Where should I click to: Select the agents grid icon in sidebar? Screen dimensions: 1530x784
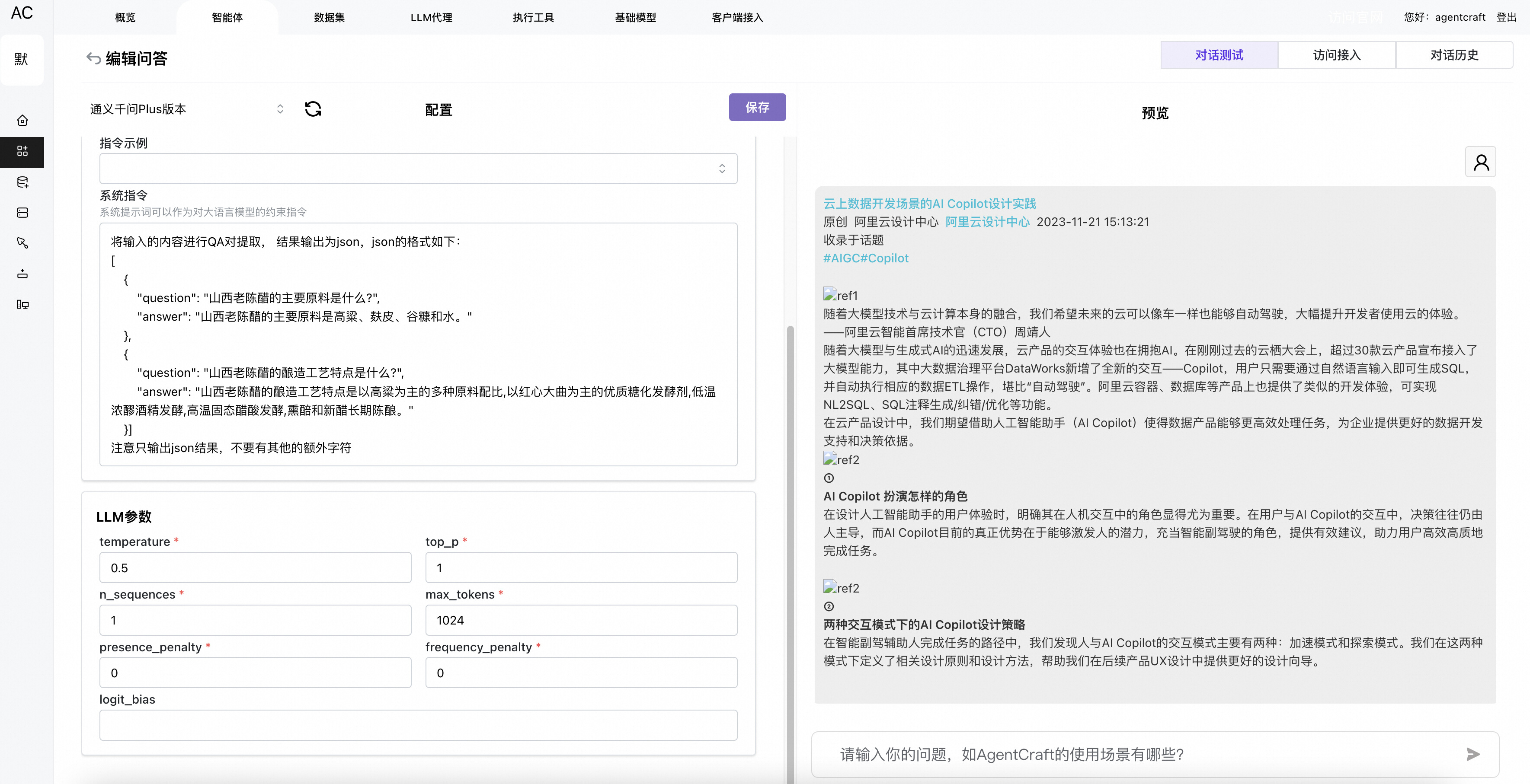click(x=22, y=151)
